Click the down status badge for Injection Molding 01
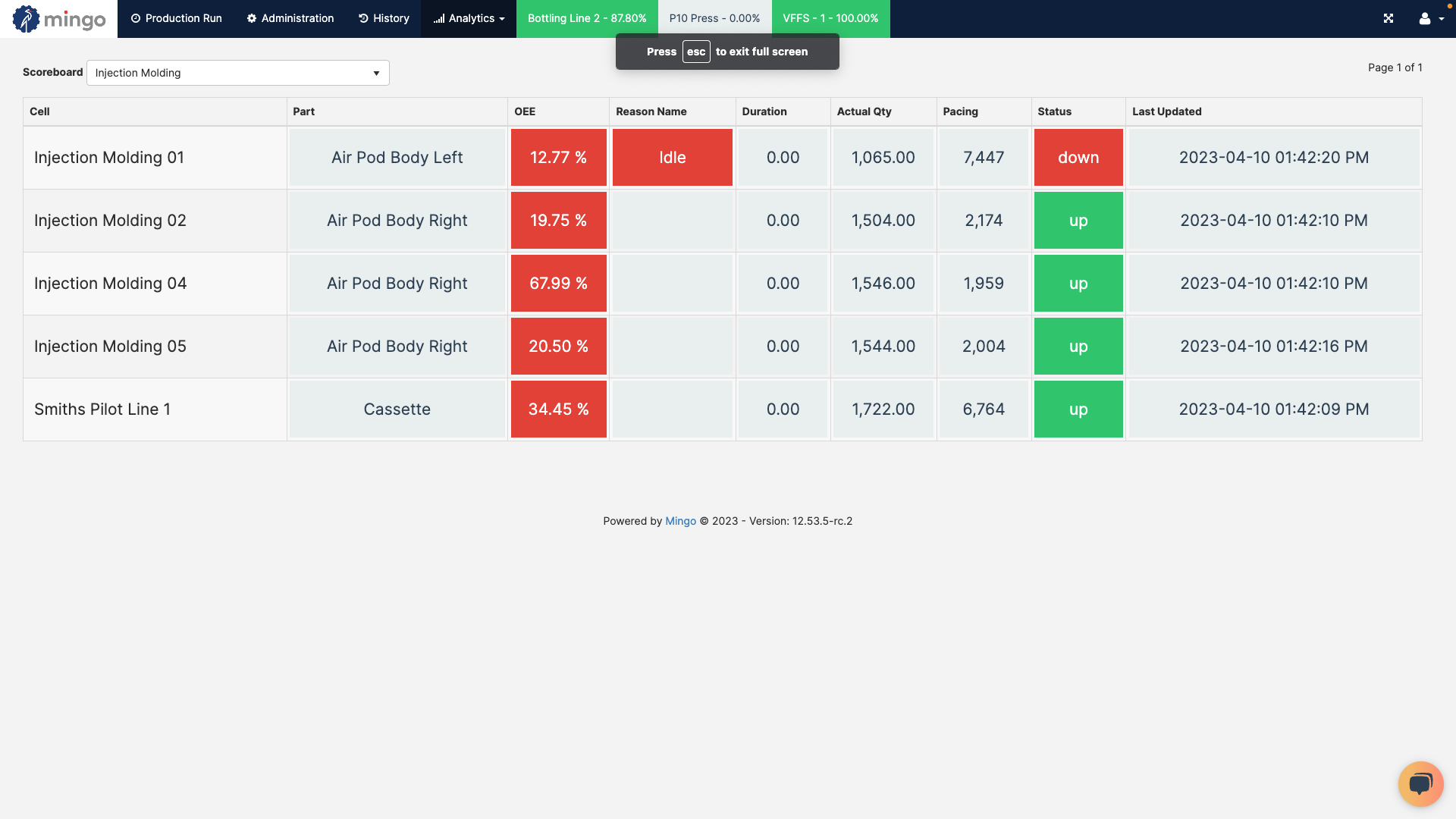Screen dimensions: 1456x819 (x=1078, y=157)
